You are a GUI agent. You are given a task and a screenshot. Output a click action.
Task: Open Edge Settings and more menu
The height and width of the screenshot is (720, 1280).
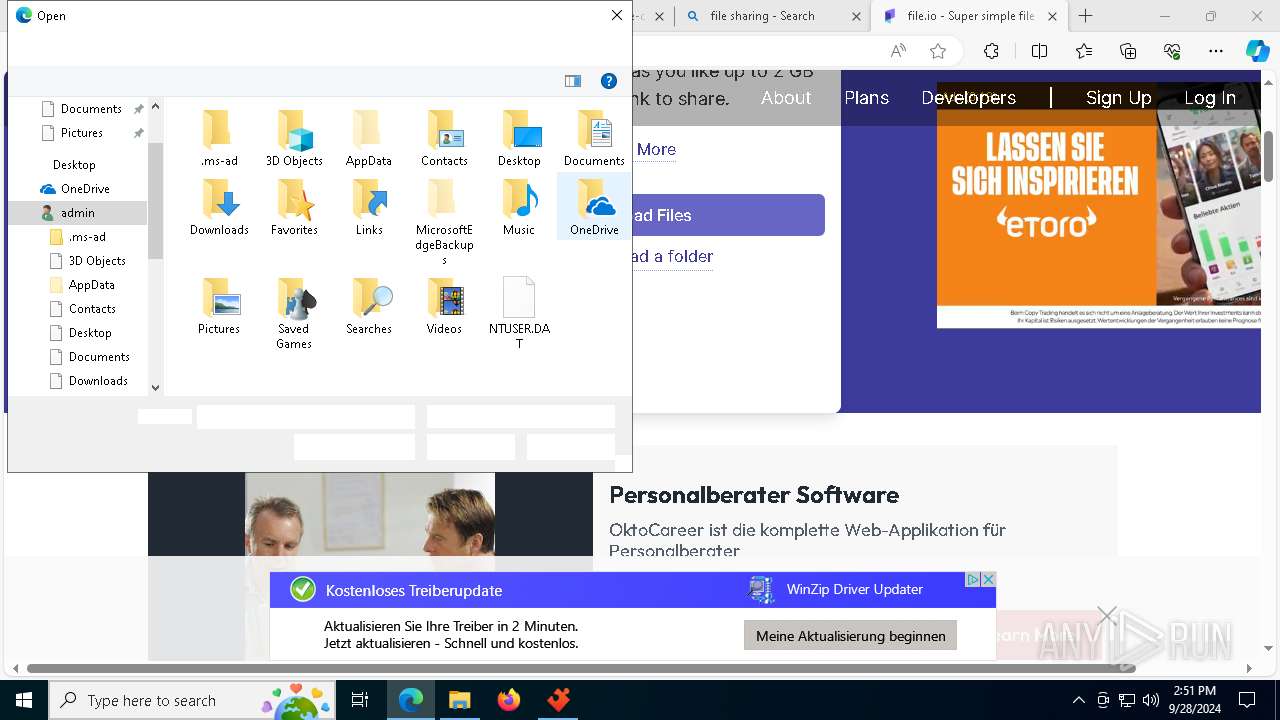pos(1216,51)
